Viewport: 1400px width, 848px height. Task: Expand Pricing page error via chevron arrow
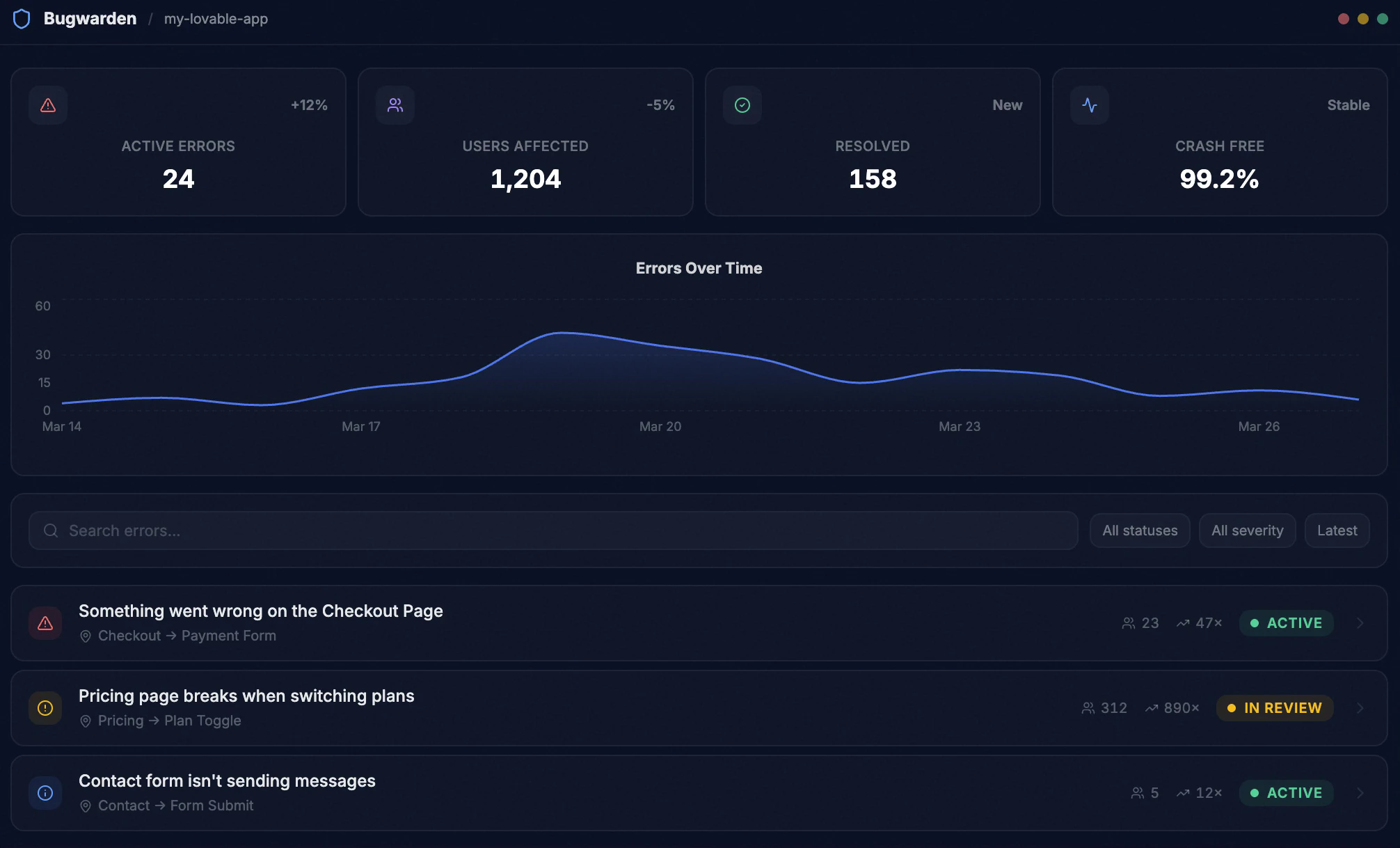(1360, 708)
